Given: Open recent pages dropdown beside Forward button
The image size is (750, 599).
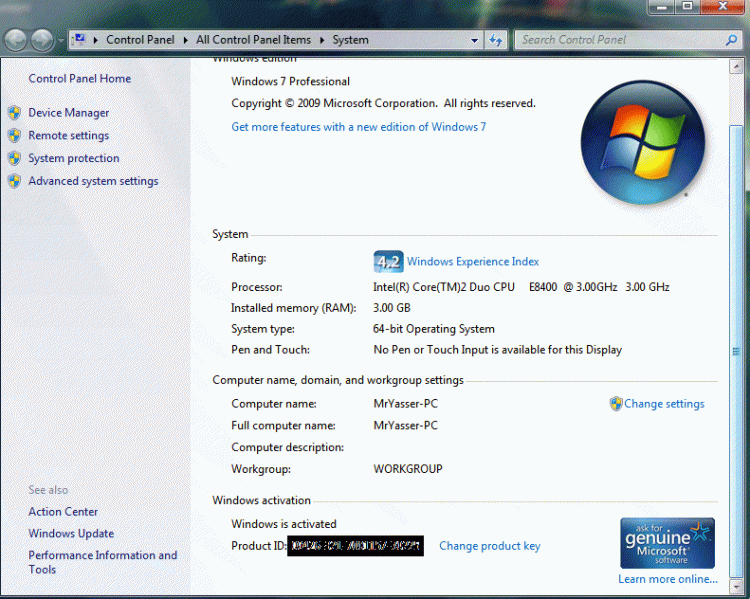Looking at the screenshot, I should point(61,41).
